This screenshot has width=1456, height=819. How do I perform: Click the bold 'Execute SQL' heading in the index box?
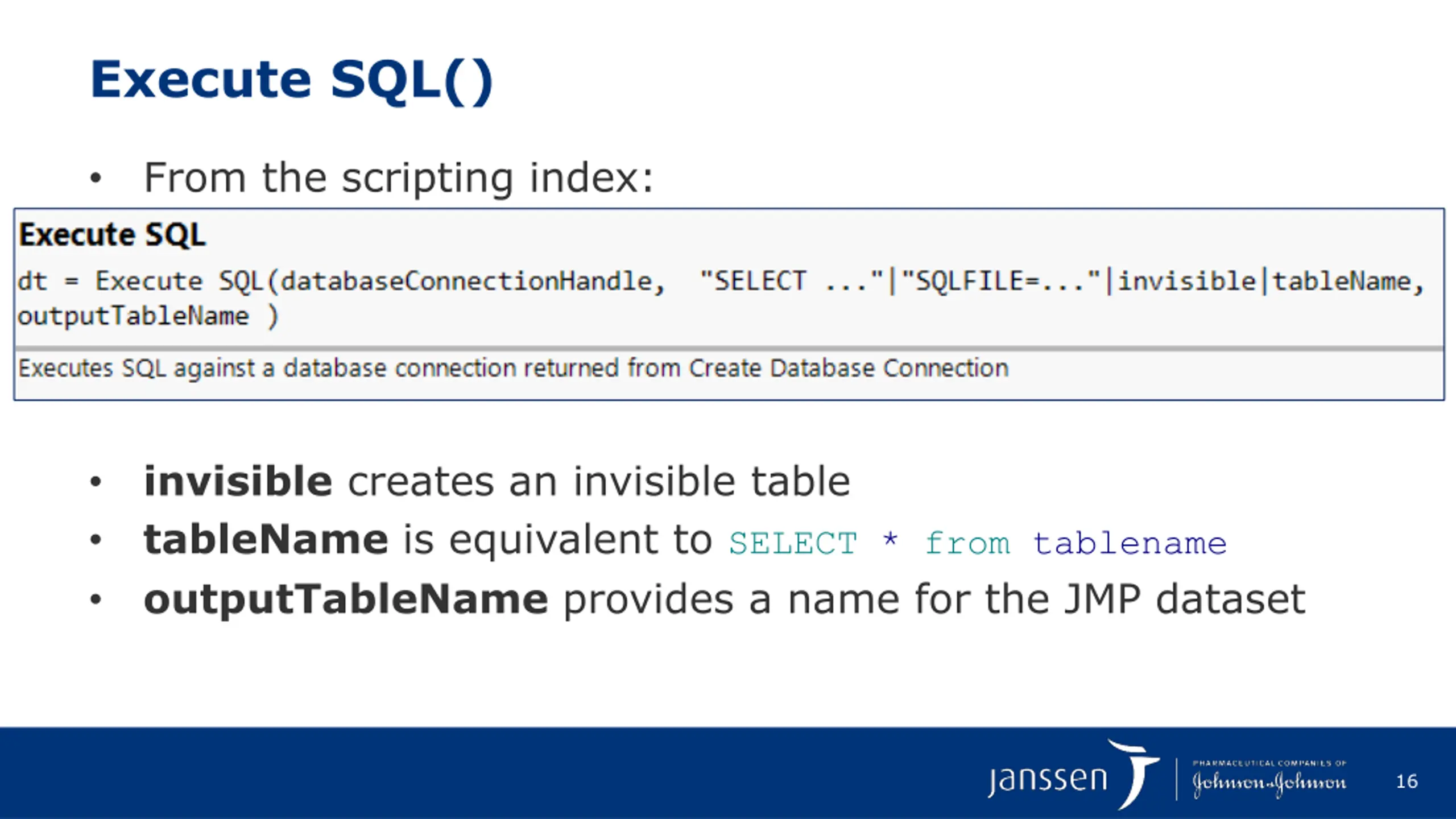(112, 235)
